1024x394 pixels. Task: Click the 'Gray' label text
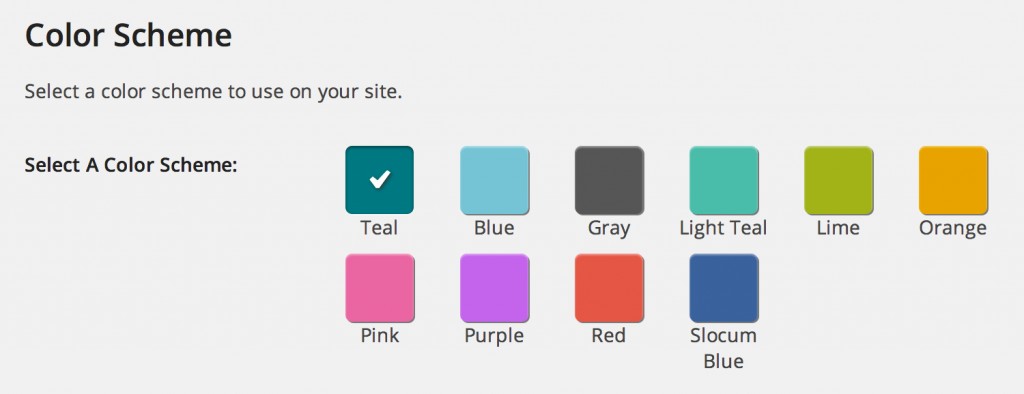(x=609, y=229)
